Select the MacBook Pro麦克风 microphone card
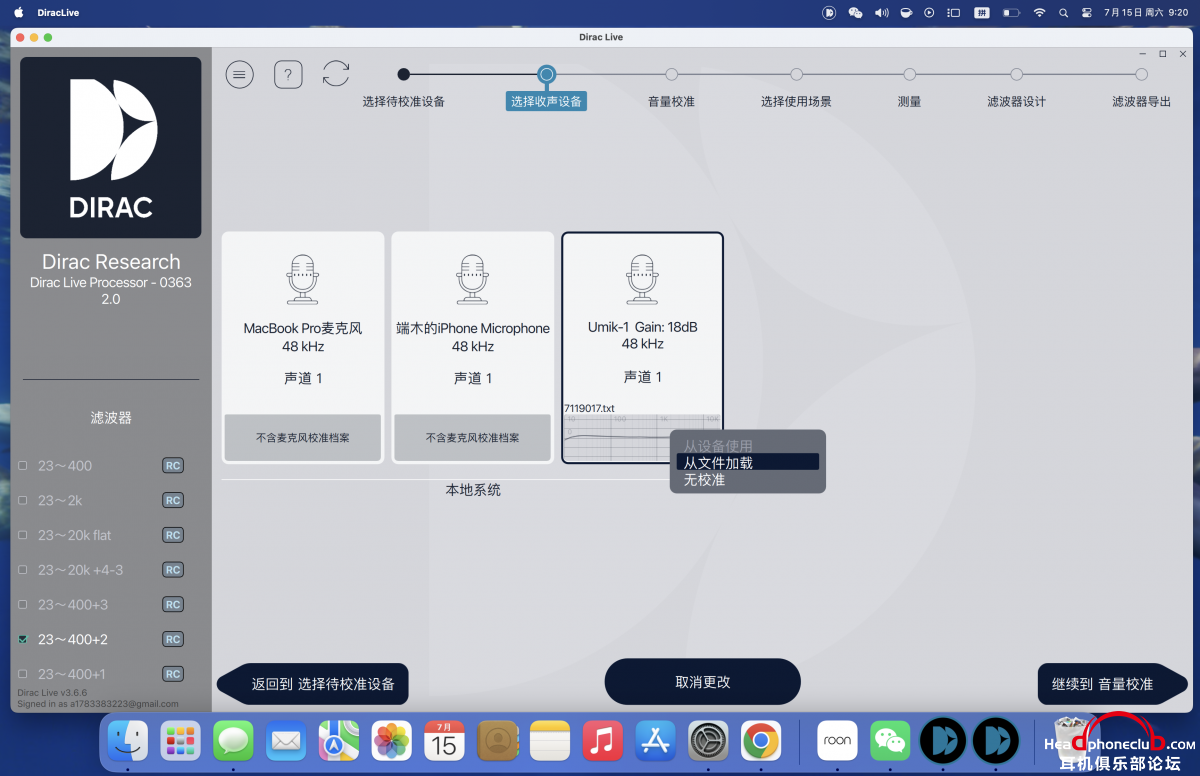 (303, 348)
